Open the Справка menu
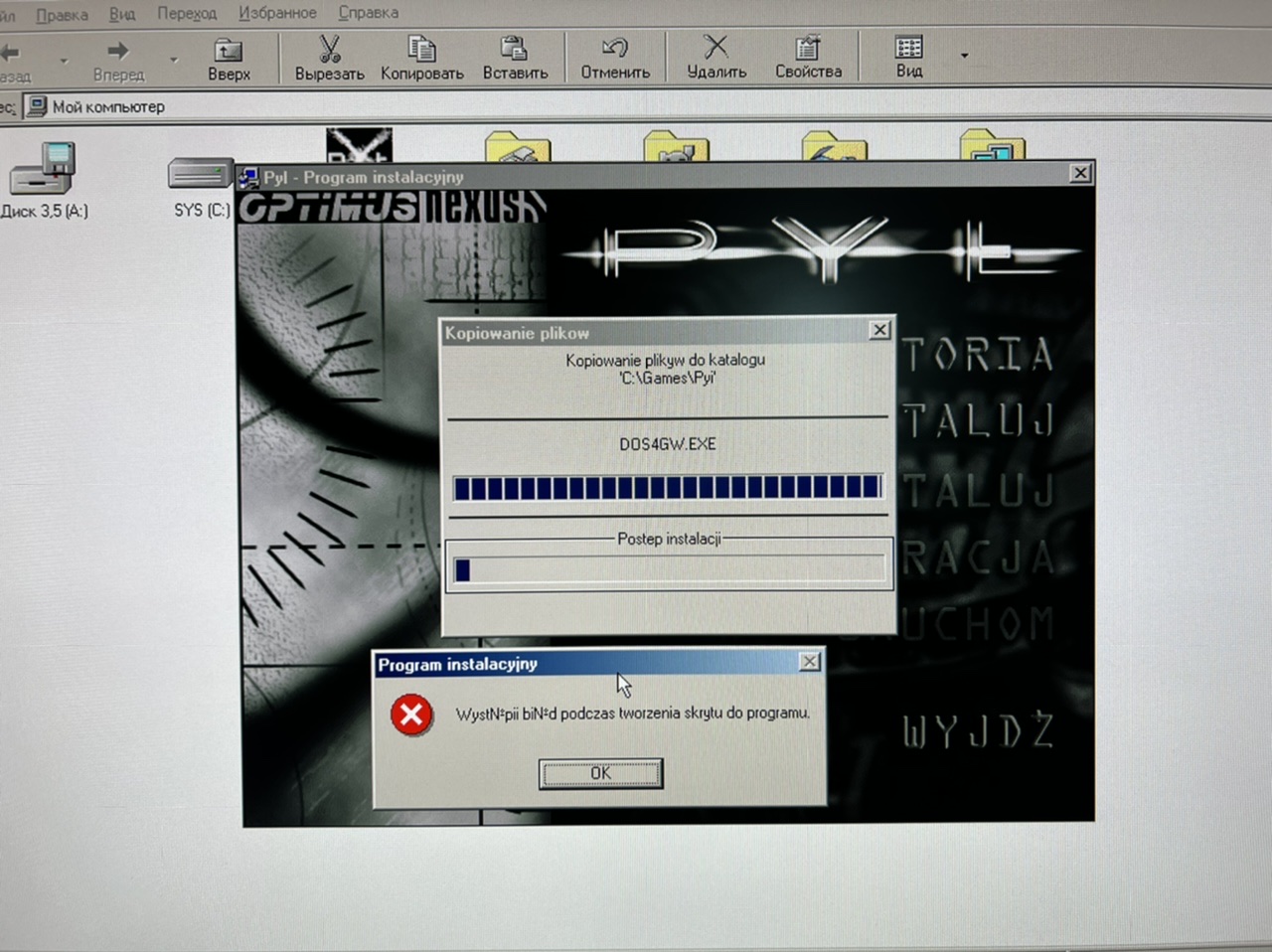This screenshot has height=952, width=1272. point(368,13)
